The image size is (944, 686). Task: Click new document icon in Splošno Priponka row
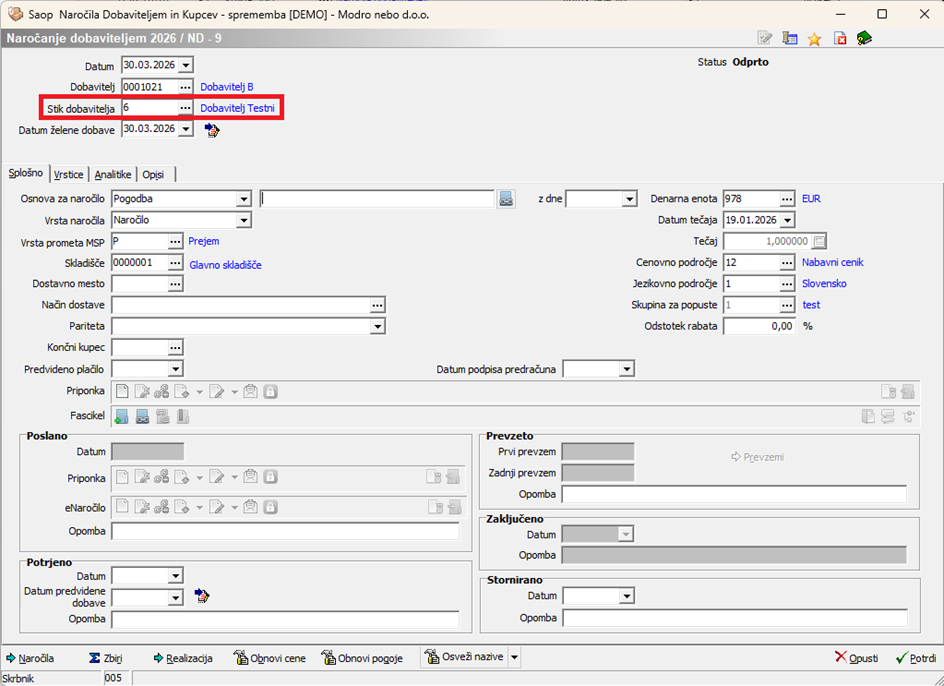coord(122,392)
